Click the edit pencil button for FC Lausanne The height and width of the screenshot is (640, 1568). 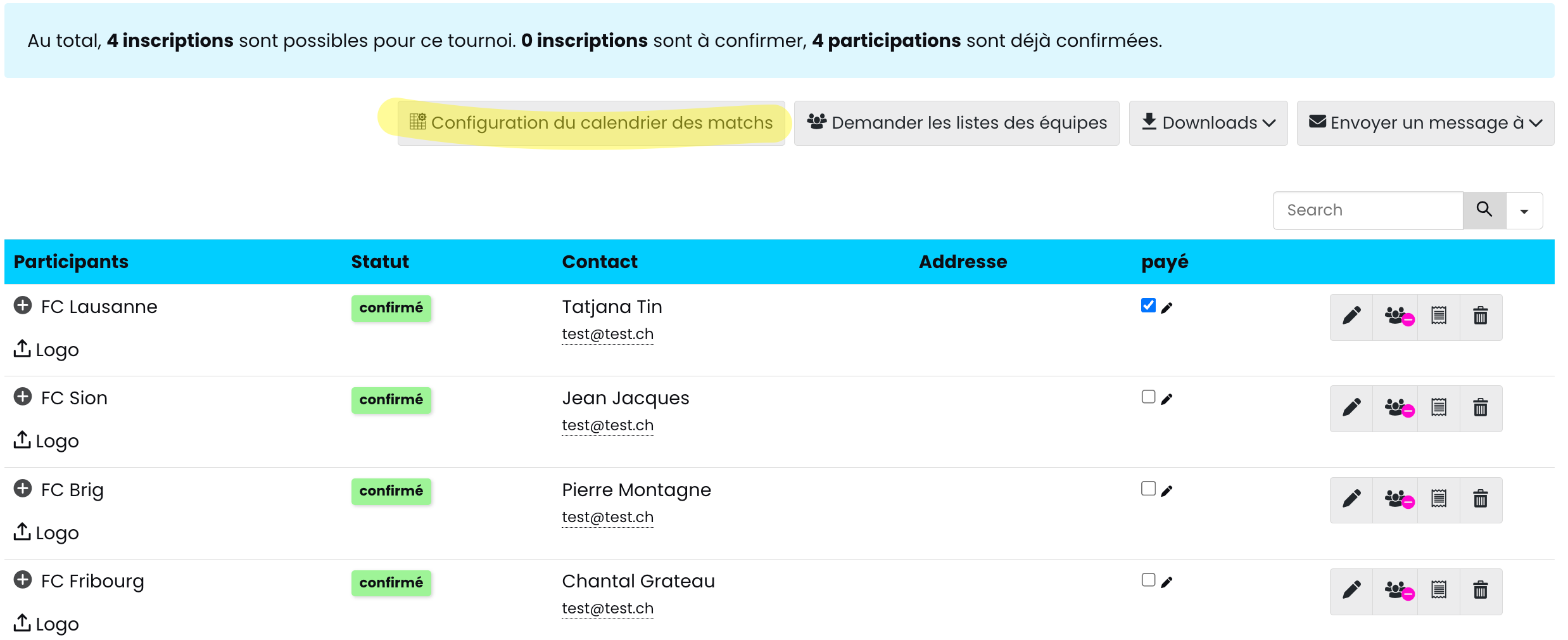(x=1351, y=316)
